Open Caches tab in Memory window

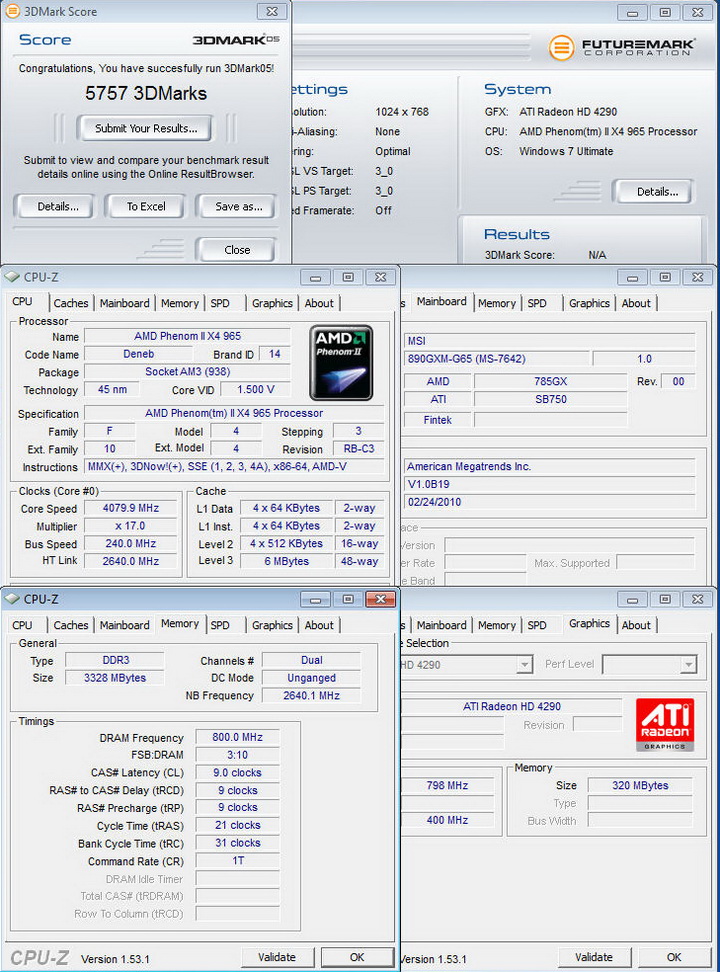pyautogui.click(x=71, y=625)
